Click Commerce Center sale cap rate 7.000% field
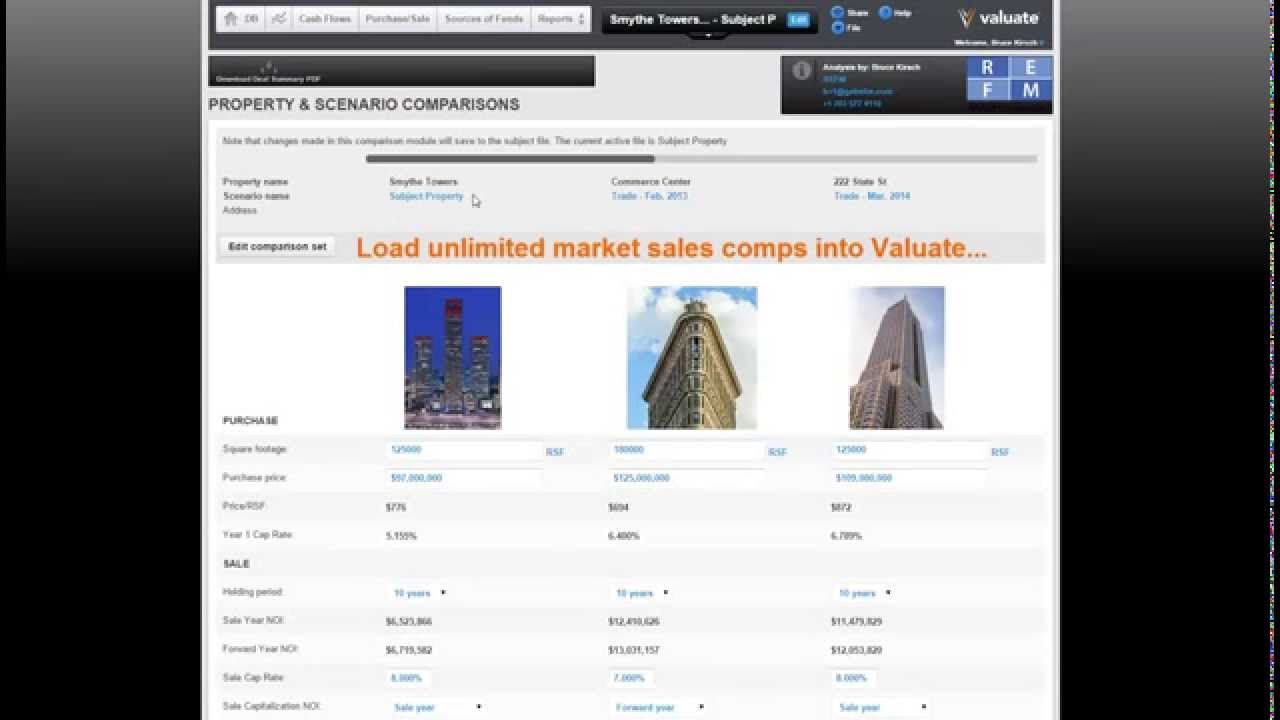The width and height of the screenshot is (1280, 720). tap(632, 678)
